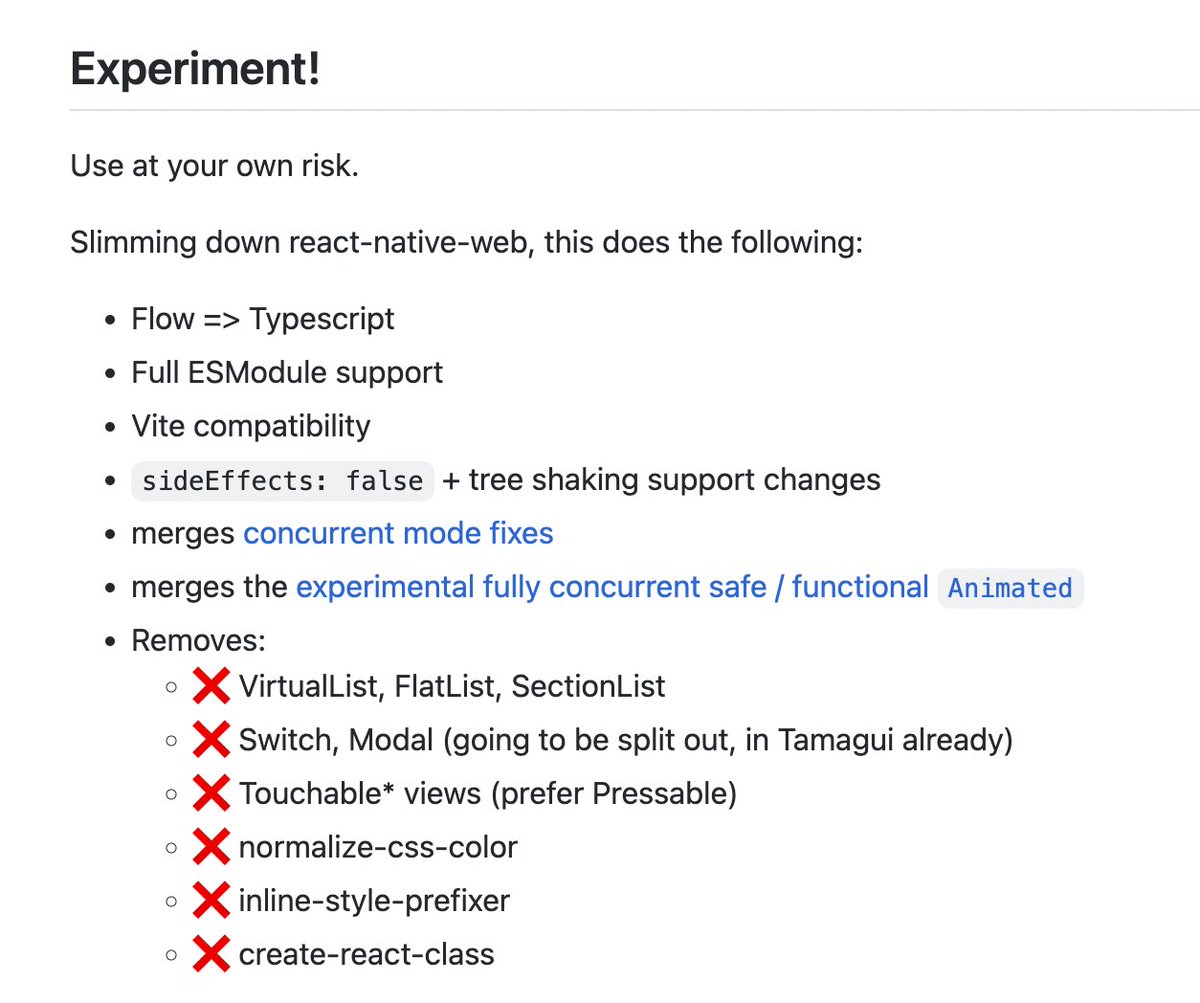The image size is (1200, 1003).
Task: Open the "concurrent mode fixes" link
Action: pyautogui.click(x=398, y=533)
